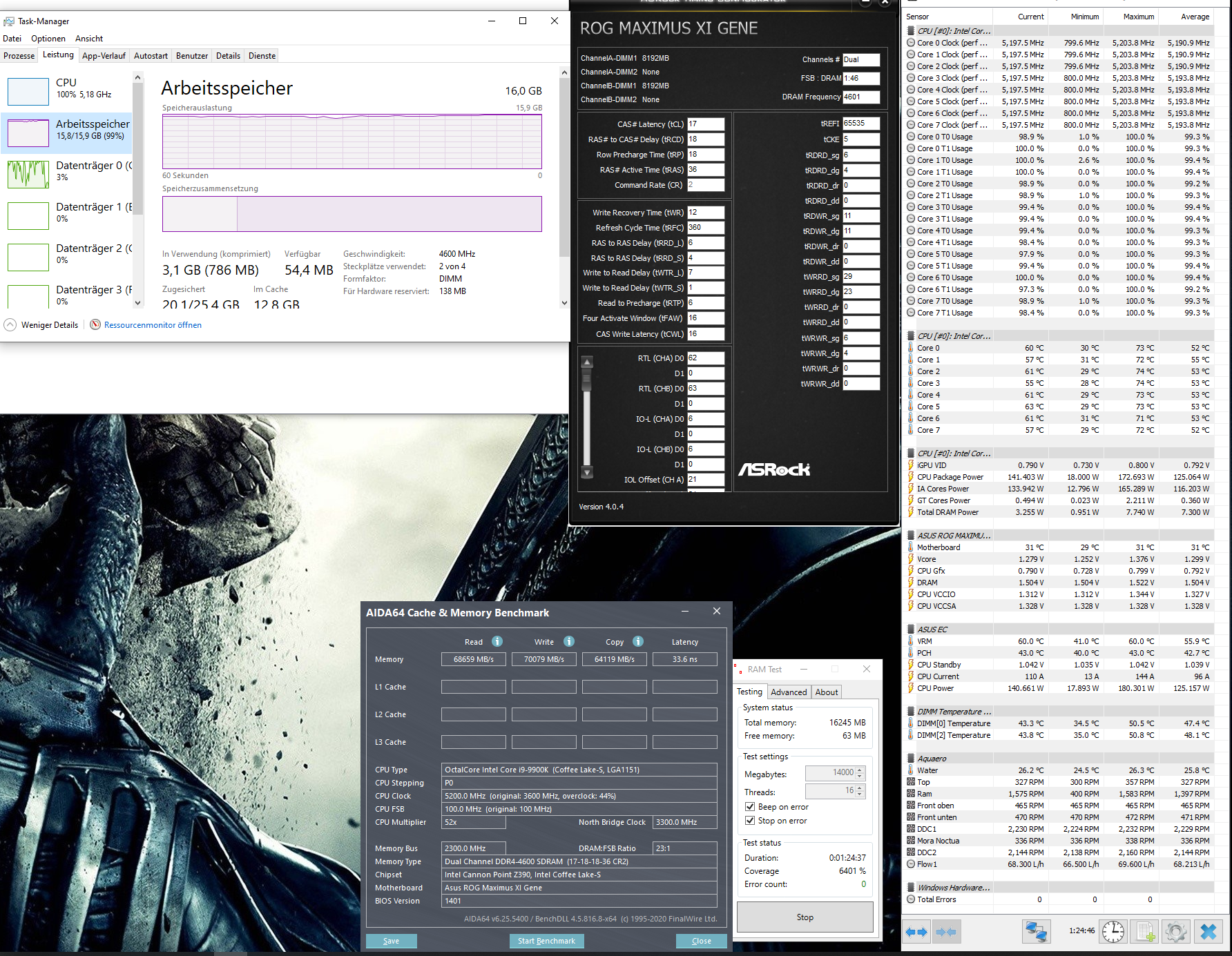Click the timing list scroll-down arrow in Timing Configurator
Screen dimensions: 1232x956
click(x=587, y=473)
